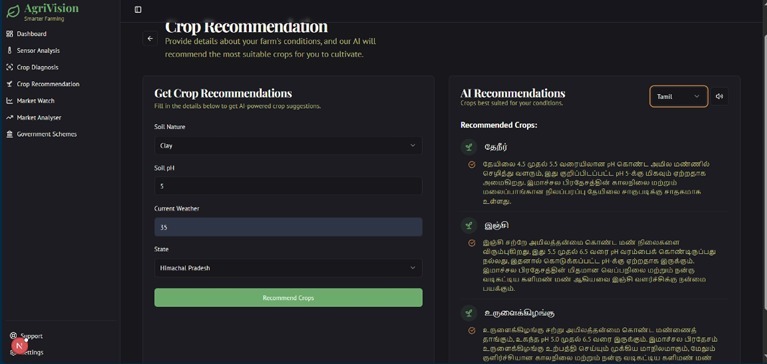The image size is (767, 364).
Task: Open the Soil Nature dropdown showing Clay
Action: (288, 145)
